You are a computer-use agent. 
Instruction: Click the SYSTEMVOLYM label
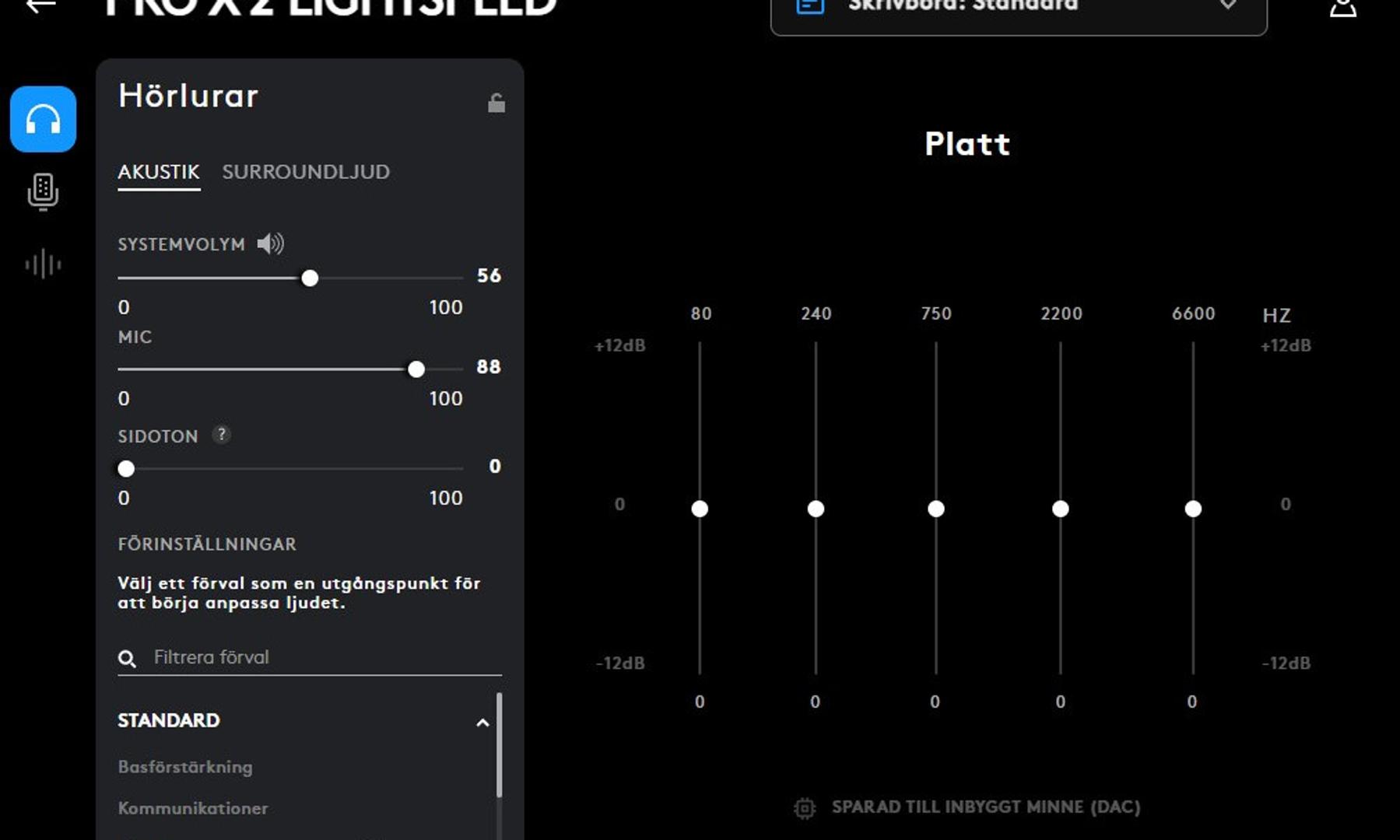point(181,245)
